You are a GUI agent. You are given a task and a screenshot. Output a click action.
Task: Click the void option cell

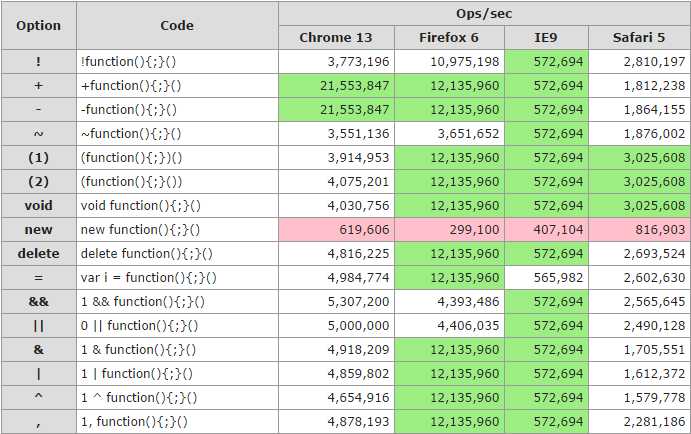point(38,206)
